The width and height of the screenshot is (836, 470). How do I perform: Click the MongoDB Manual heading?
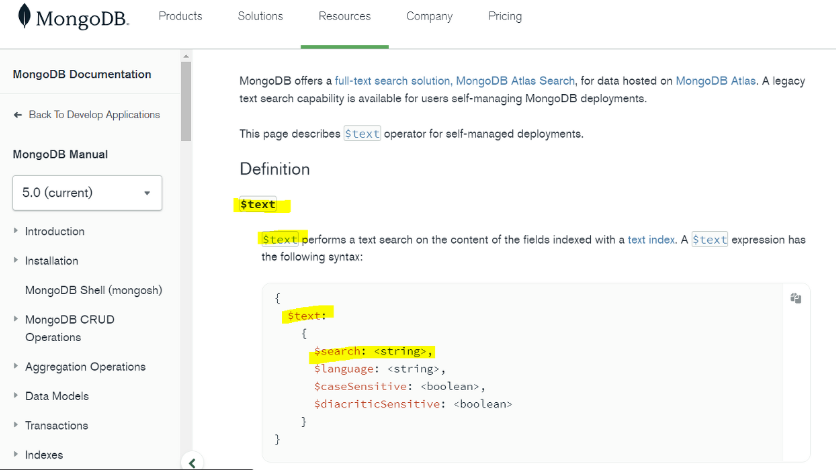pyautogui.click(x=60, y=154)
